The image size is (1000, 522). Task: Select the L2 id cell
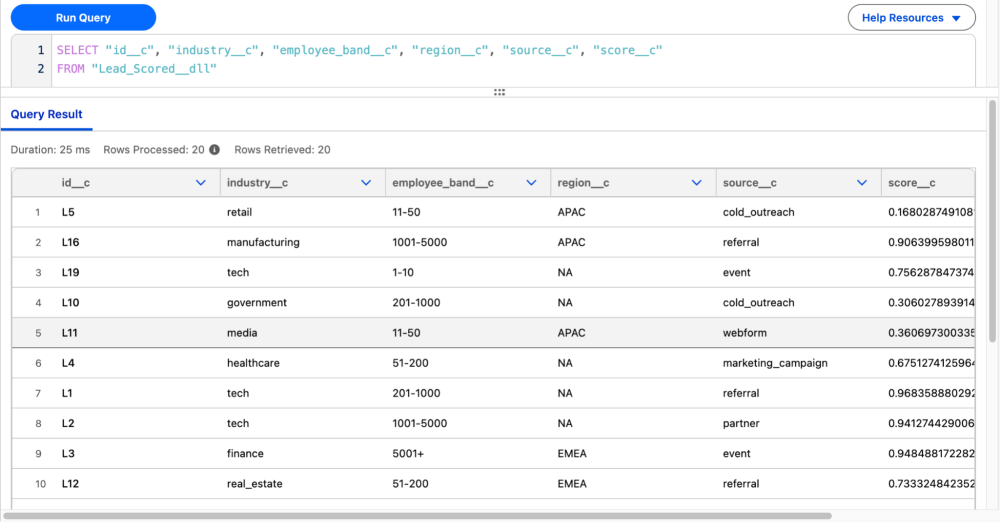pyautogui.click(x=137, y=423)
